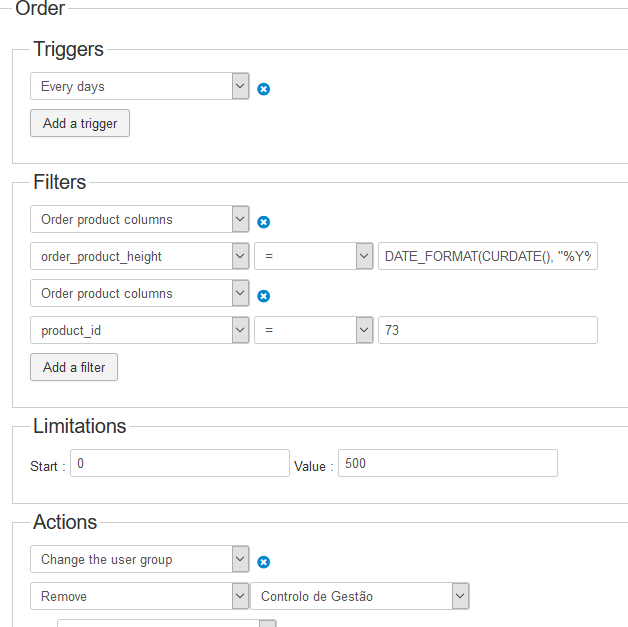This screenshot has width=628, height=627.
Task: Delete the first Order product columns filter
Action: (264, 222)
